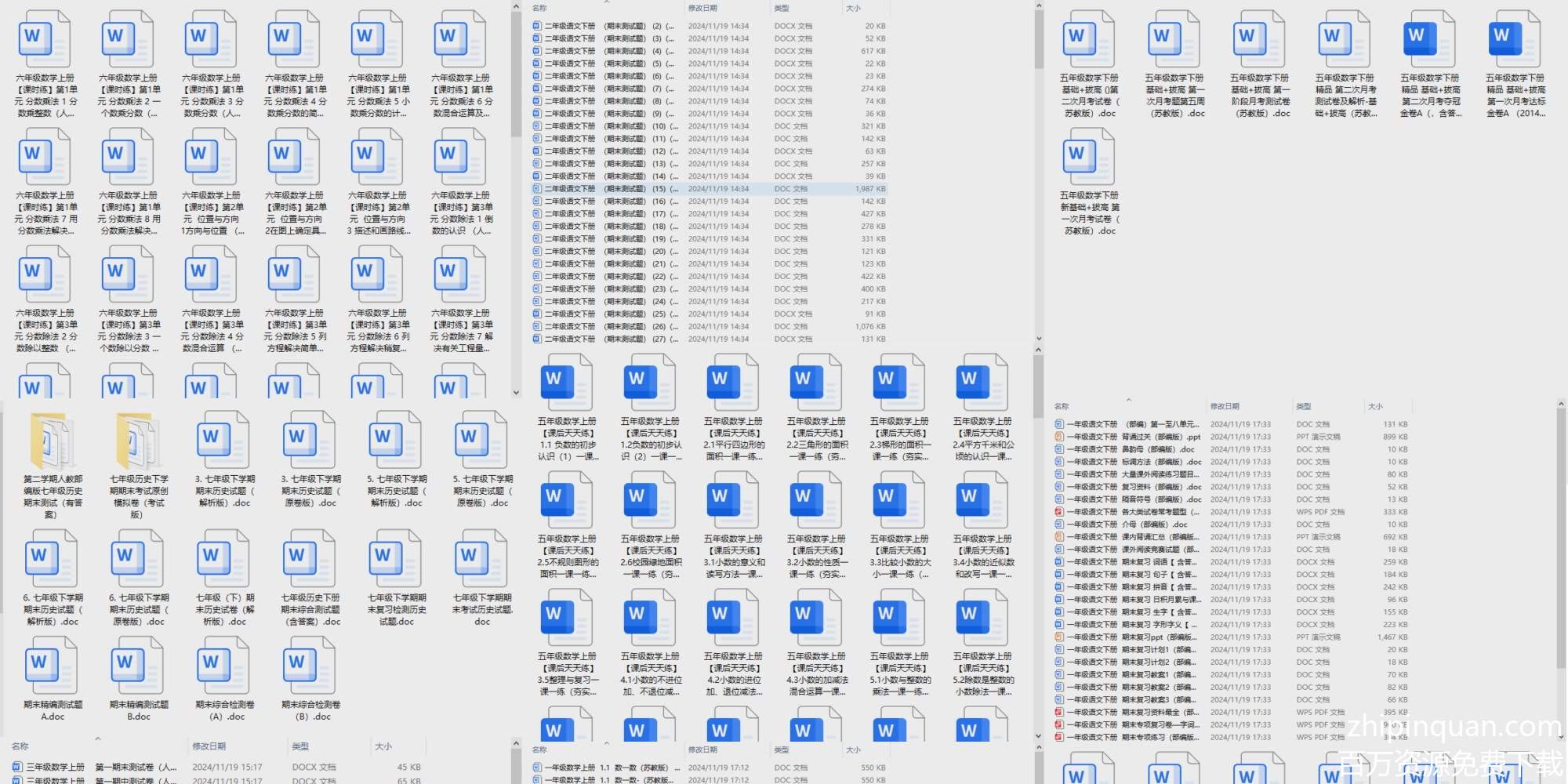Sort 二年级语文下册 list by 修改日期 column
The image size is (1568, 784).
click(702, 9)
